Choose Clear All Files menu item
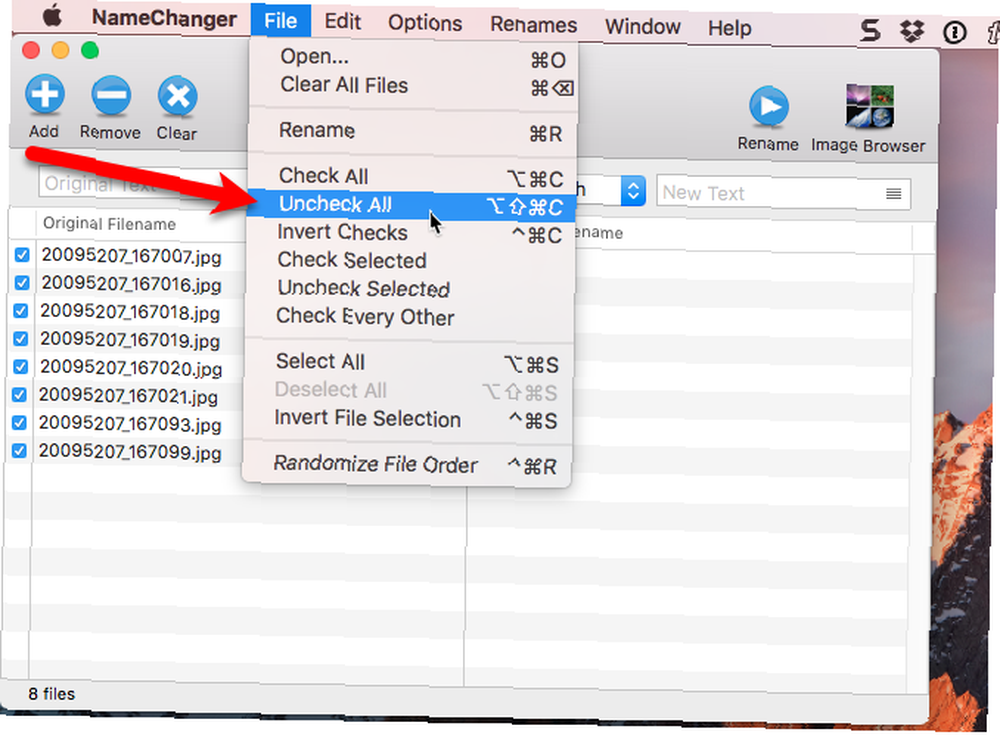Screen dimensions: 1000x735 (x=413, y=85)
